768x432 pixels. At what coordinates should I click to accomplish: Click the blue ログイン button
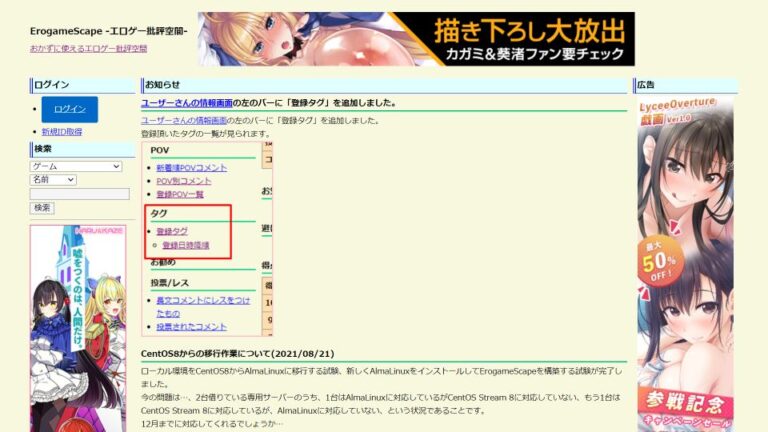pyautogui.click(x=69, y=109)
